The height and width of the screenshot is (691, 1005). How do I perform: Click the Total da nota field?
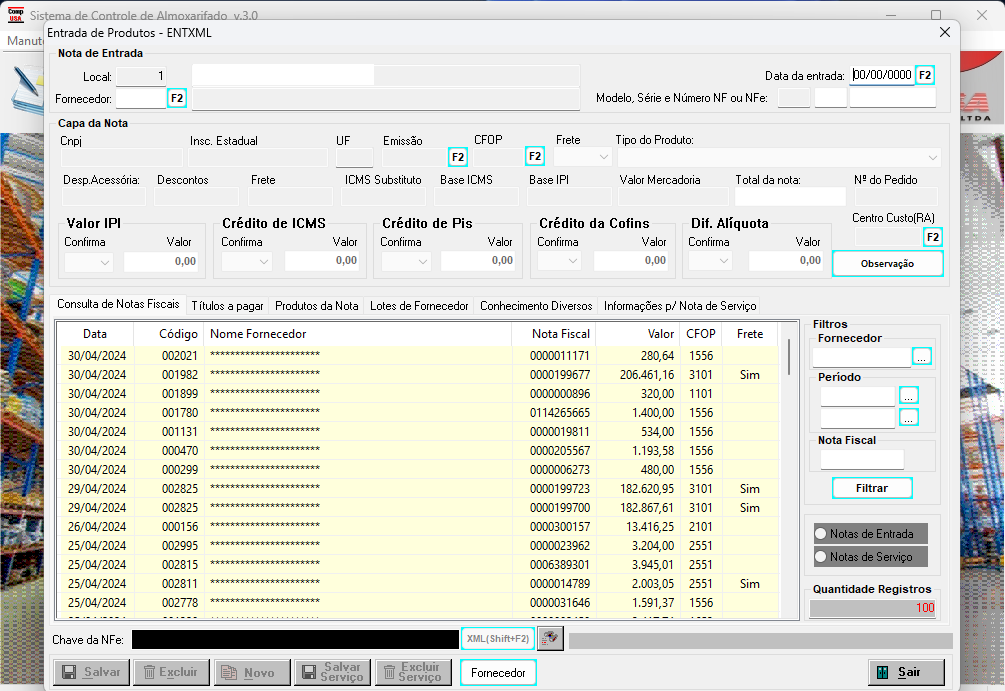pos(790,196)
